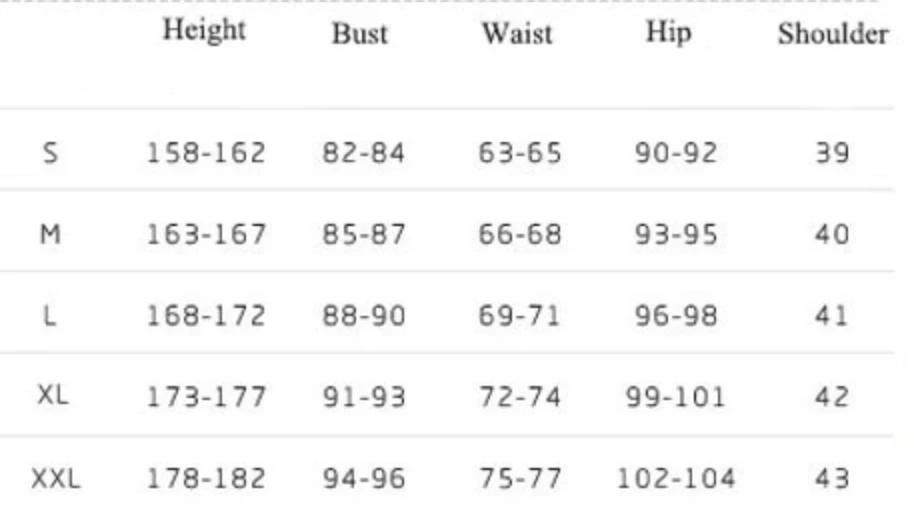The height and width of the screenshot is (520, 914).
Task: Click the S size row label
Action: 51,153
